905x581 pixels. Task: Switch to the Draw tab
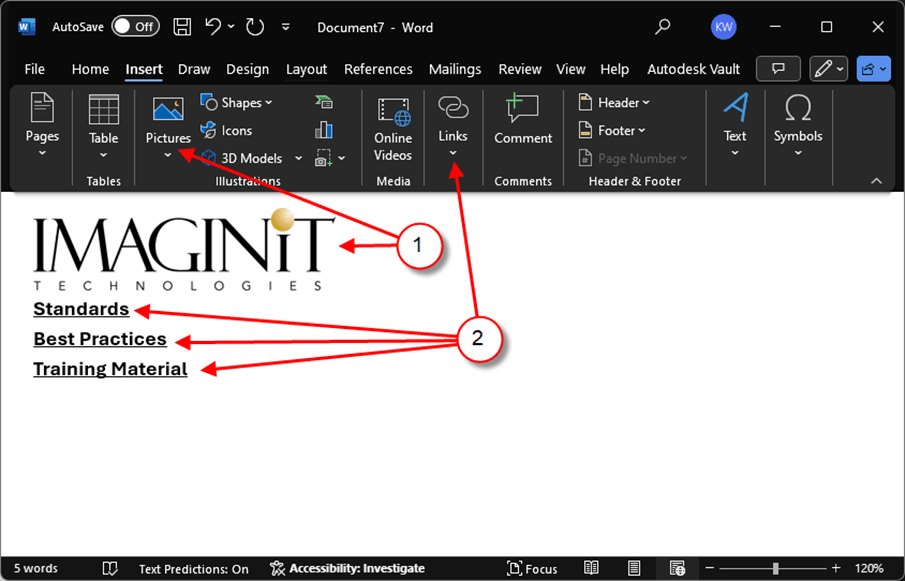(x=194, y=69)
